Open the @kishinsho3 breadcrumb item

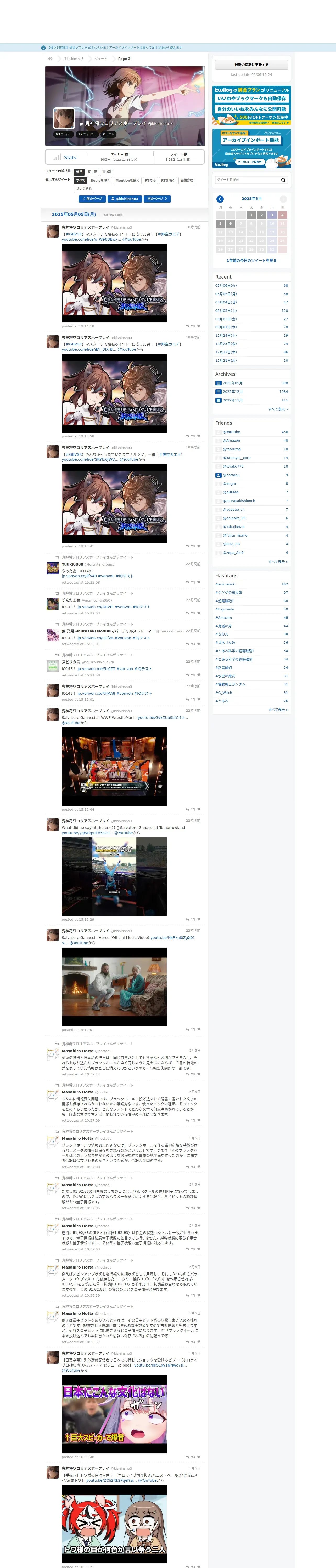tap(74, 59)
